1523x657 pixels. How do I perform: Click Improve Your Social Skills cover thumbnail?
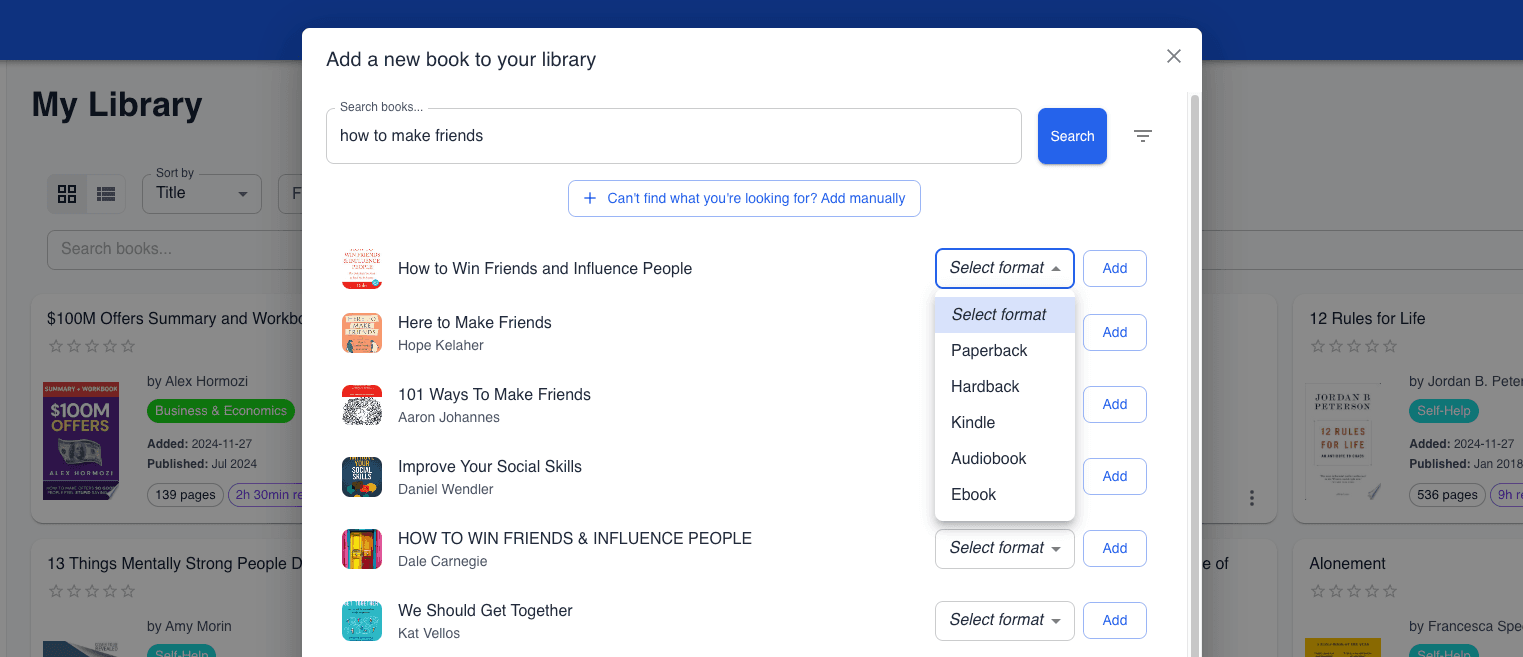[362, 477]
